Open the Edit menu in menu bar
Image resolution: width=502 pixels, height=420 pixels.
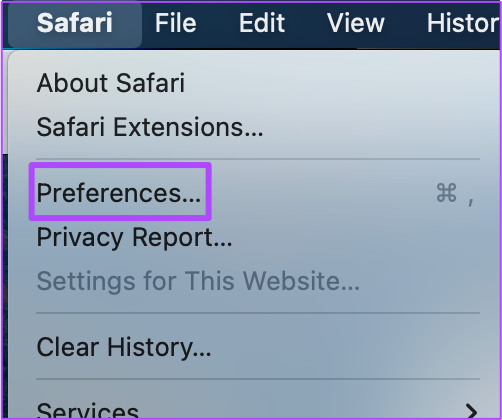pos(262,23)
